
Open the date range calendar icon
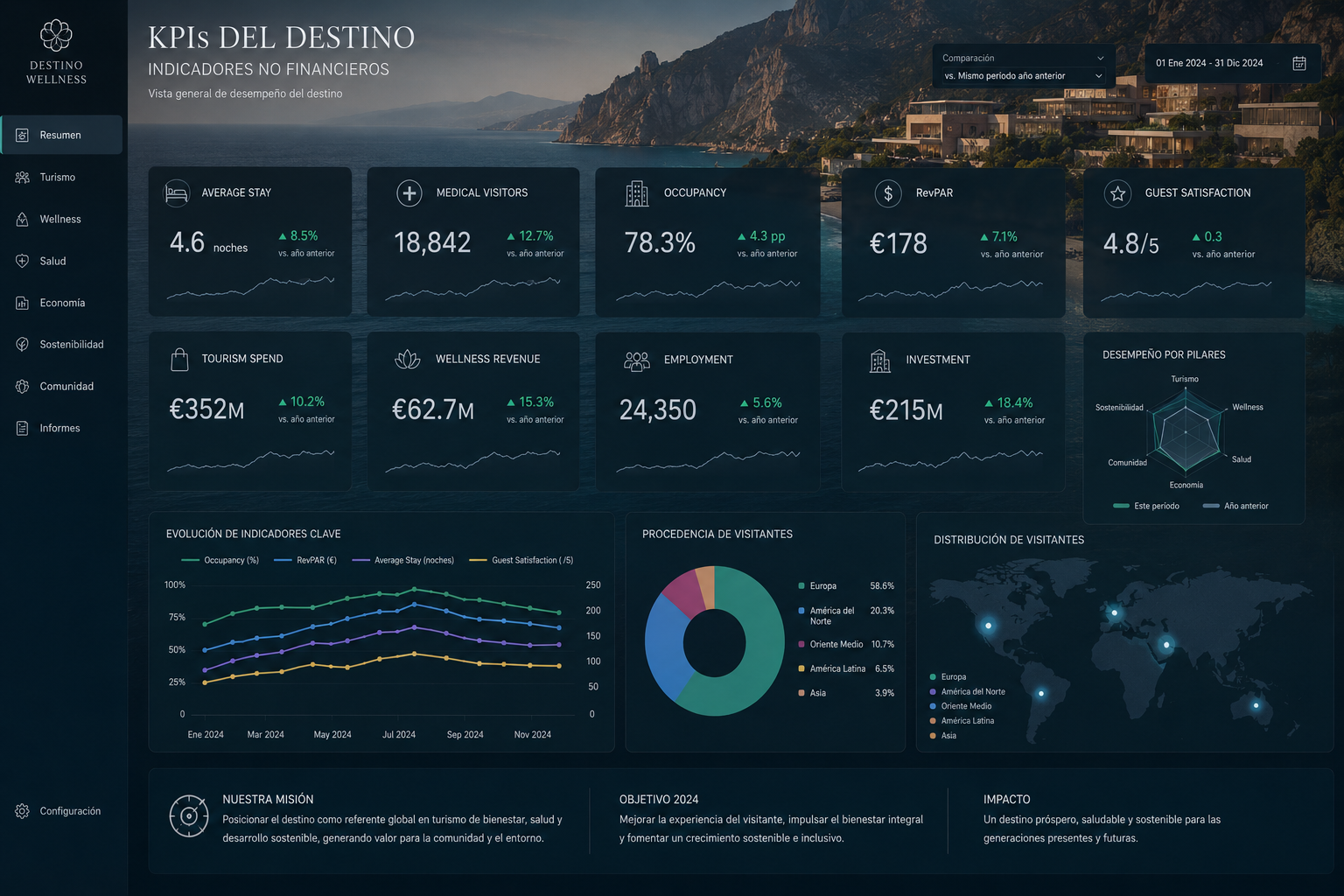(x=1299, y=63)
